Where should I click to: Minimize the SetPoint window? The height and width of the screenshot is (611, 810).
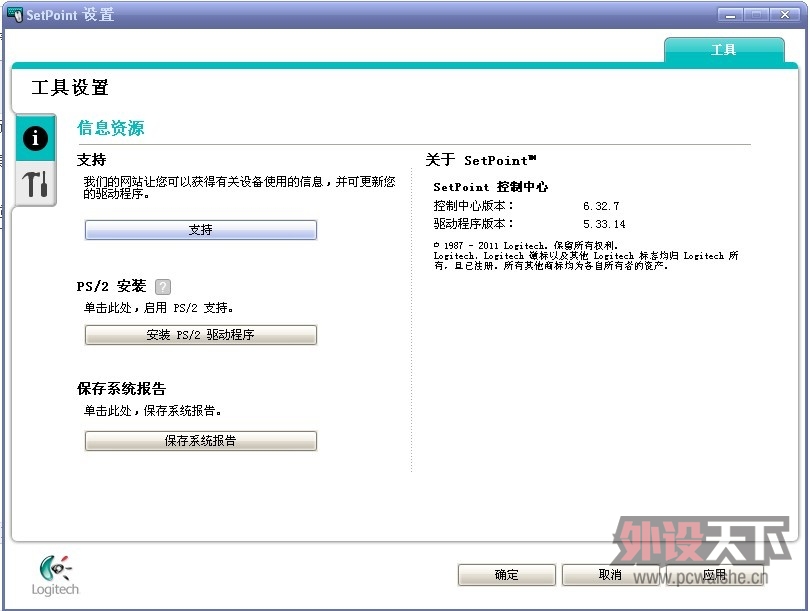tap(730, 15)
